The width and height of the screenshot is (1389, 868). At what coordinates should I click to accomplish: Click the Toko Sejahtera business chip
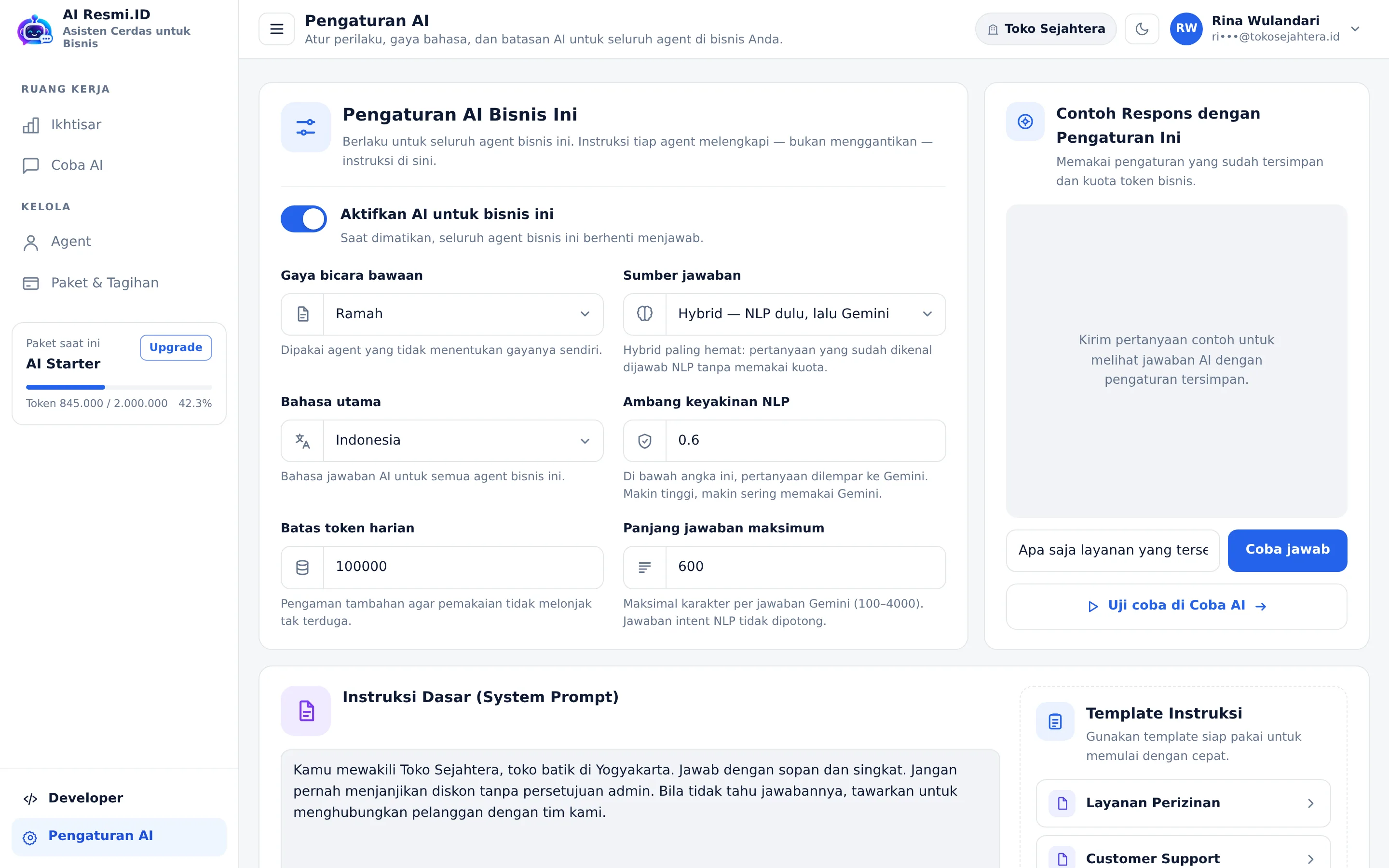click(x=1045, y=29)
